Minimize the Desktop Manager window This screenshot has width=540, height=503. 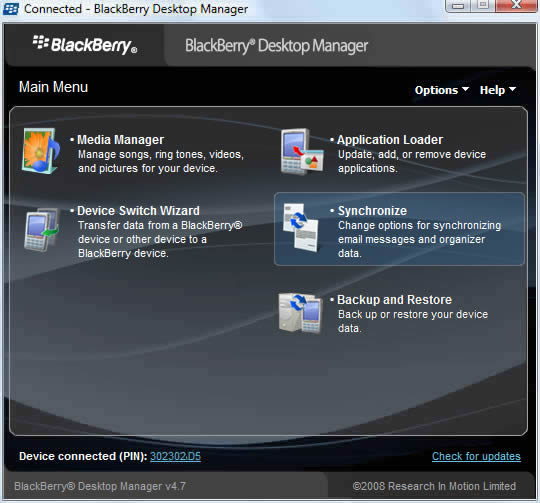(x=458, y=6)
